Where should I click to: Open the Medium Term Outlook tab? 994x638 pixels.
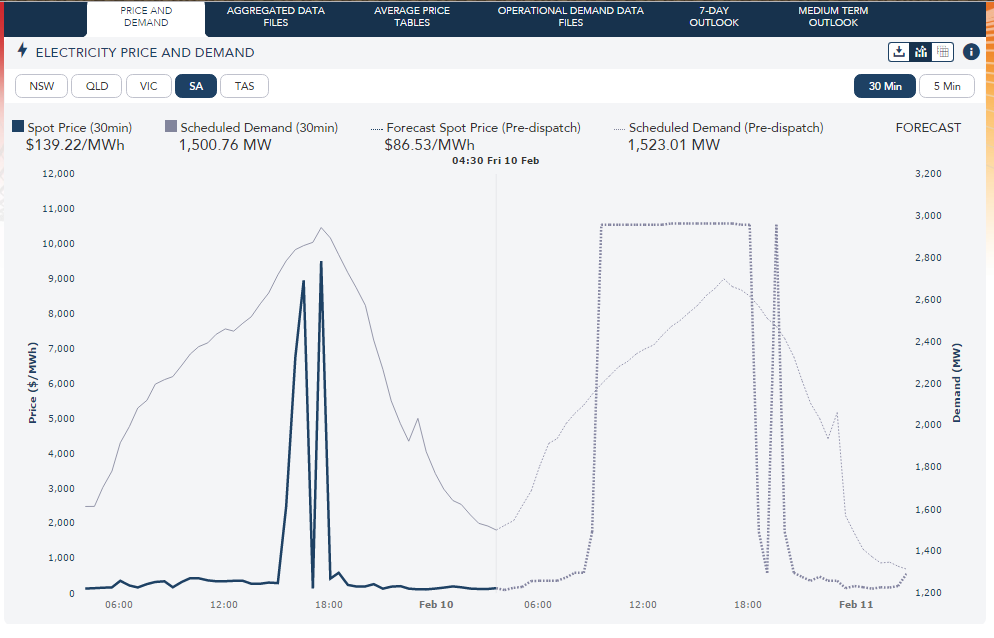832,17
